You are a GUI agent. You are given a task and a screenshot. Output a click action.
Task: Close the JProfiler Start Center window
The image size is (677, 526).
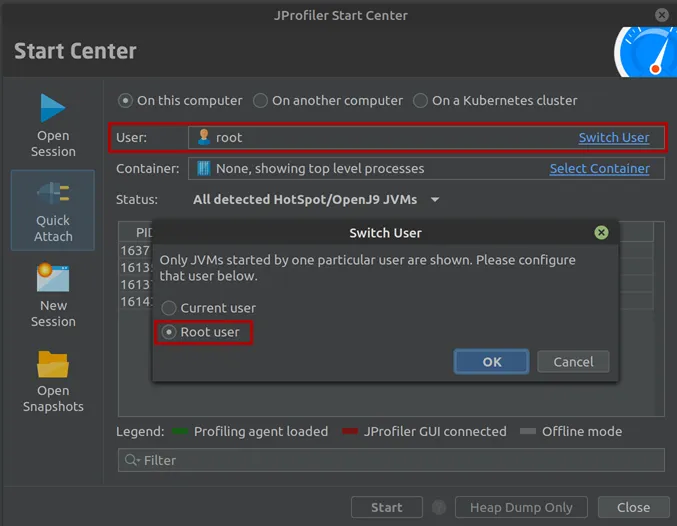coord(661,15)
